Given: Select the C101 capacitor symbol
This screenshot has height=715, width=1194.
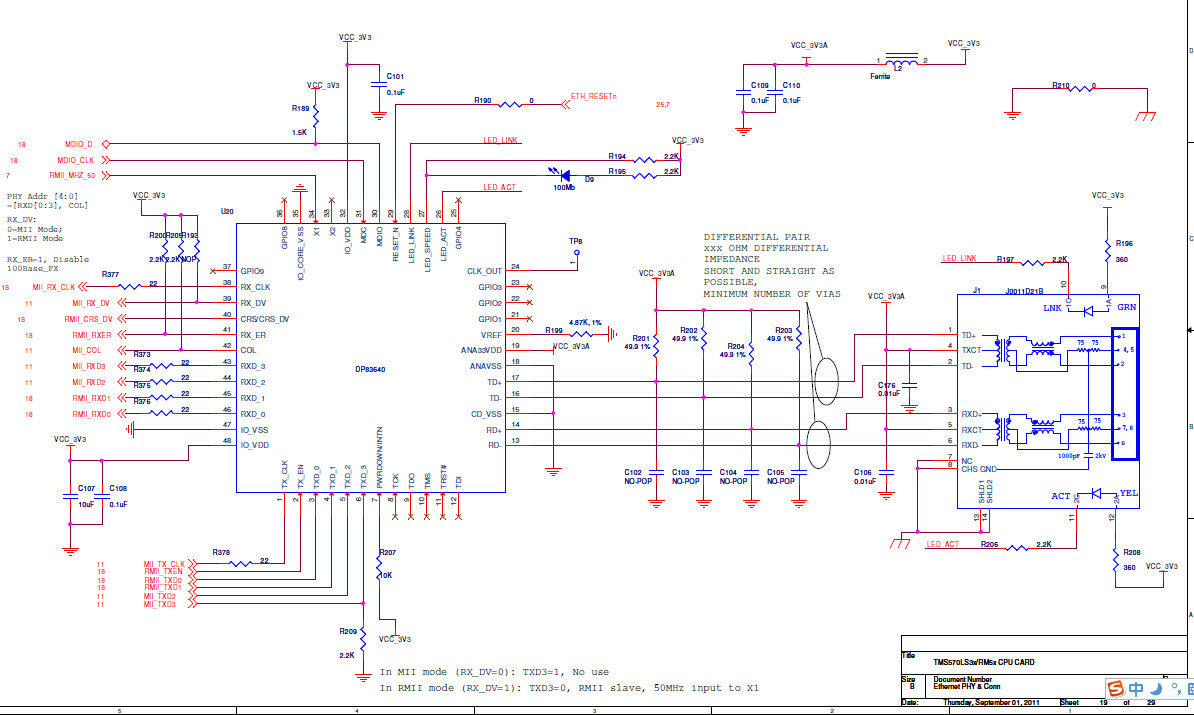Looking at the screenshot, I should [378, 85].
